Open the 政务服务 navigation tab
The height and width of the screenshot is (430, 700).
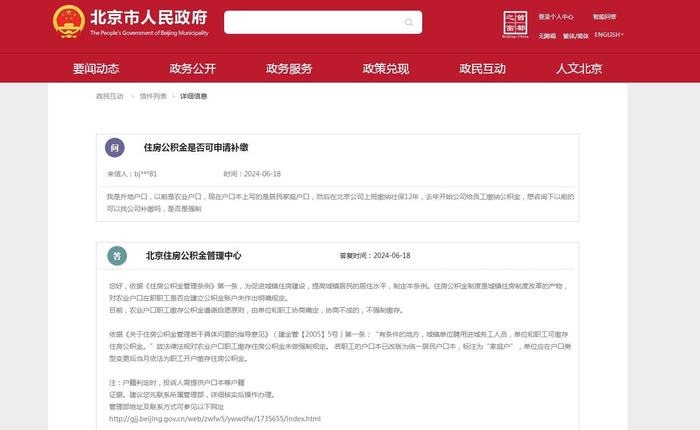[289, 68]
